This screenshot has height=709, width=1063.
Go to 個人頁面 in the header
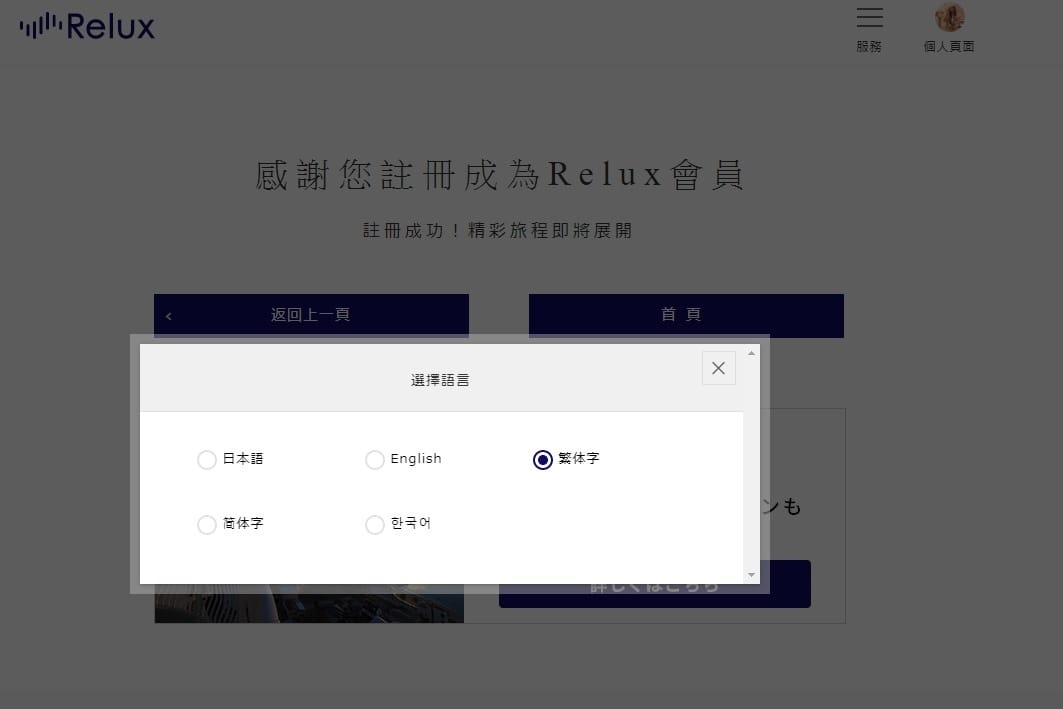point(949,46)
